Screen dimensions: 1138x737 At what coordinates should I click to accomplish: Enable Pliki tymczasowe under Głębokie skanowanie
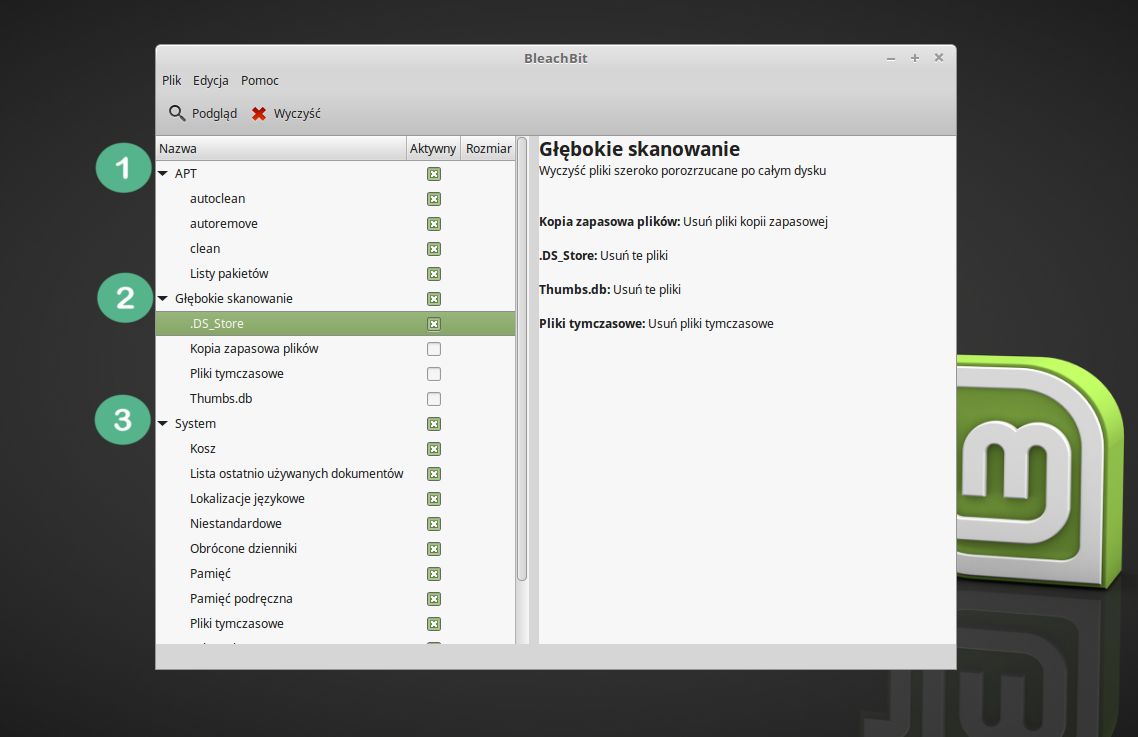coord(434,374)
